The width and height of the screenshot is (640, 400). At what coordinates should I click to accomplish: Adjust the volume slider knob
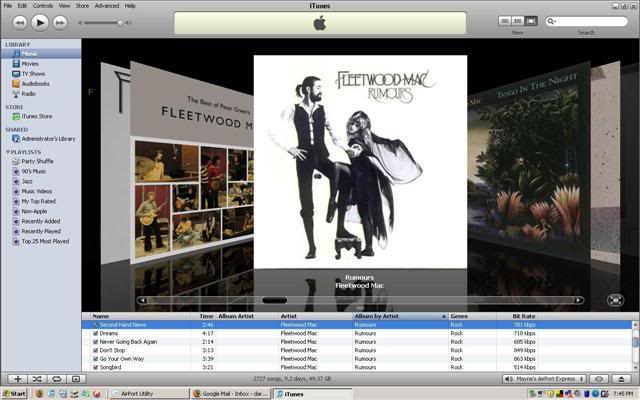120,23
